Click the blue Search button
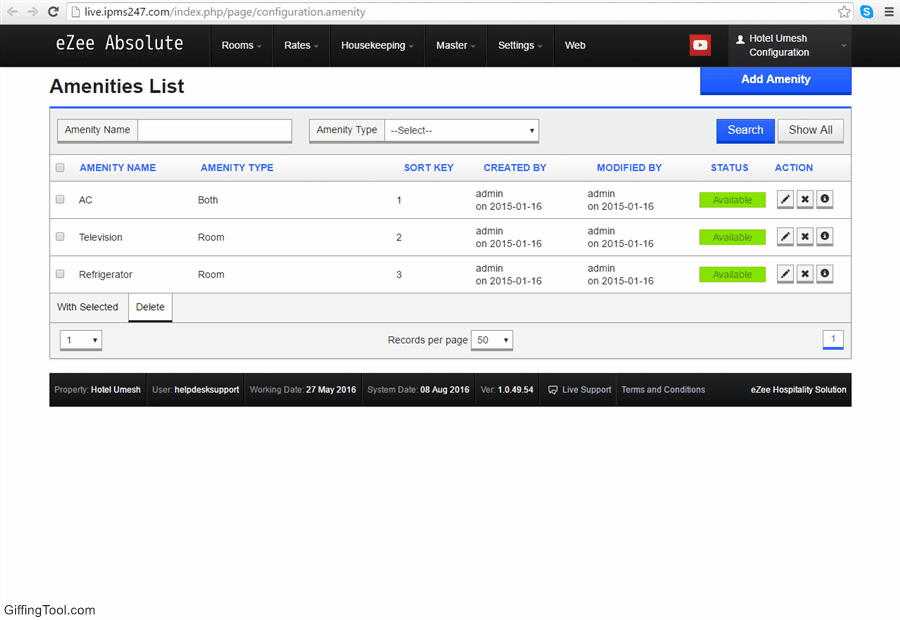This screenshot has width=900, height=620. 746,130
